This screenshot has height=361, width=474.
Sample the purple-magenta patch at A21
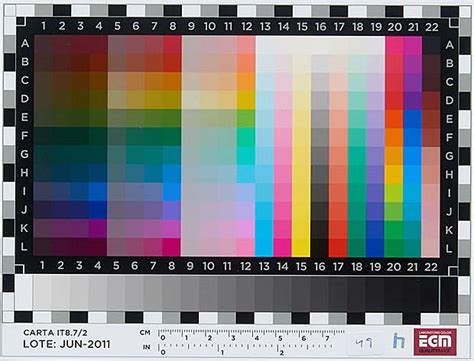[x=412, y=45]
